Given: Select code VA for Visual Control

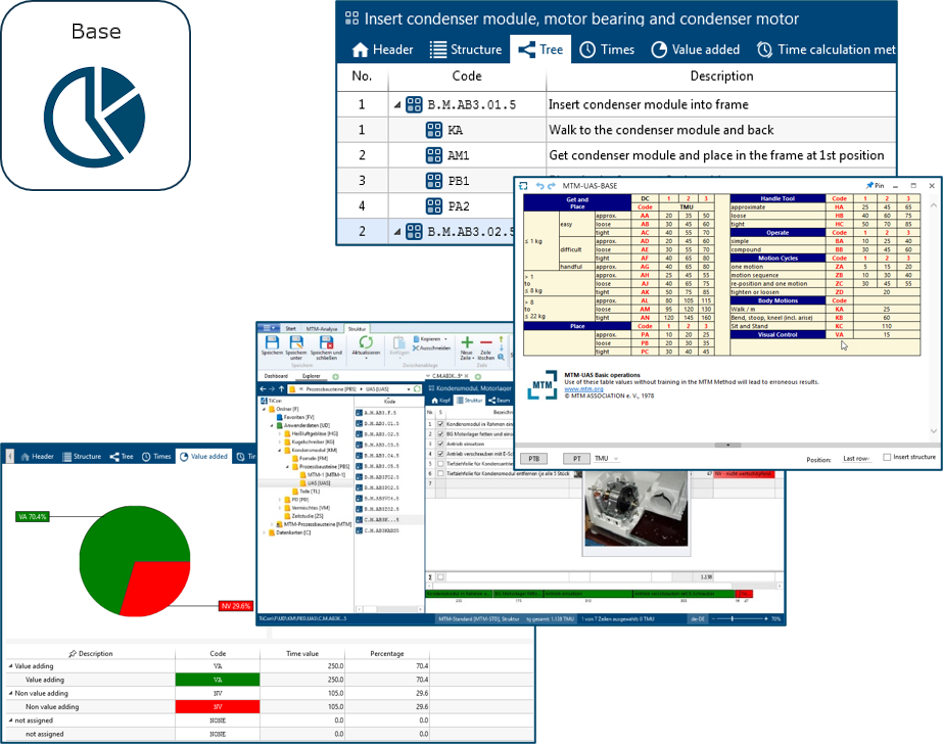Looking at the screenshot, I should pyautogui.click(x=839, y=334).
